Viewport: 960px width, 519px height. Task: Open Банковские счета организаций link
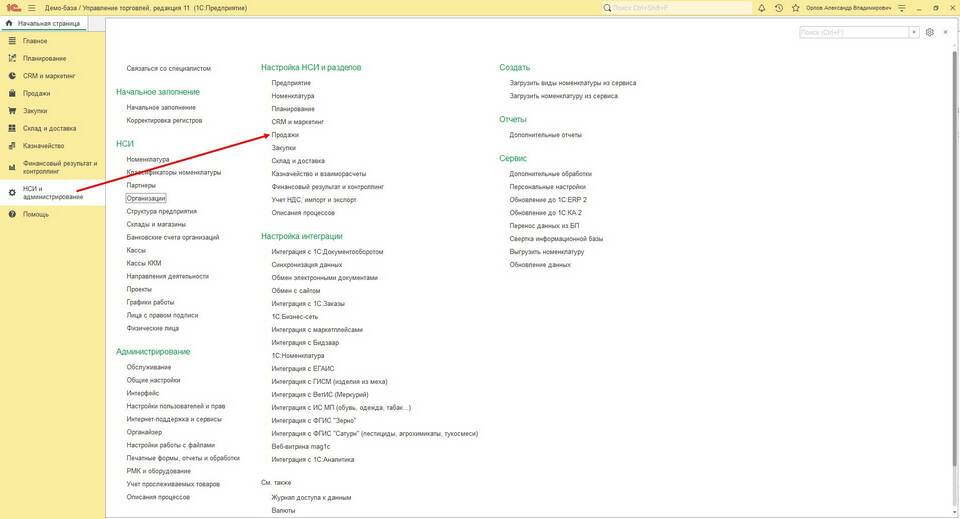(x=173, y=237)
